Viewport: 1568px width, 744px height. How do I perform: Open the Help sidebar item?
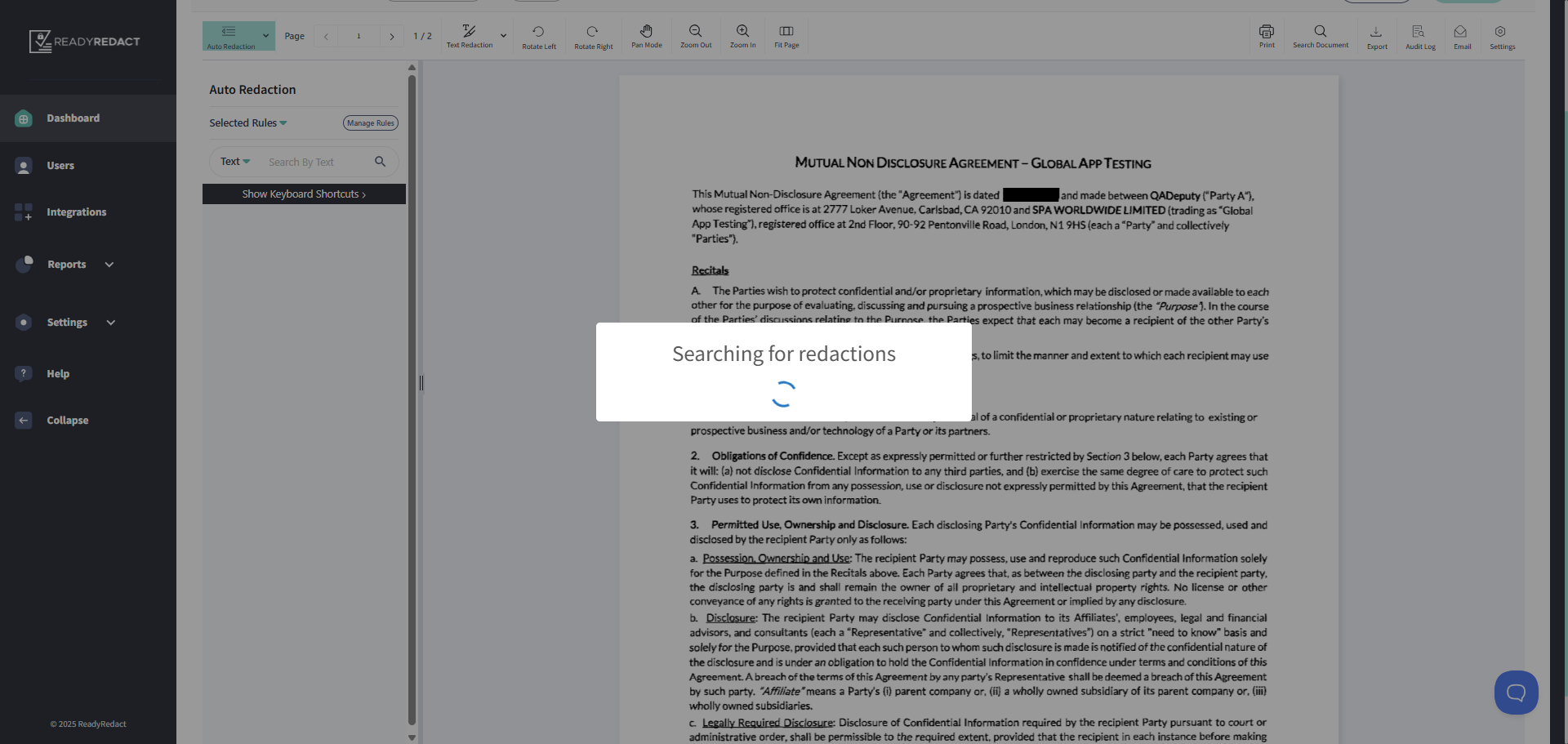(x=88, y=374)
